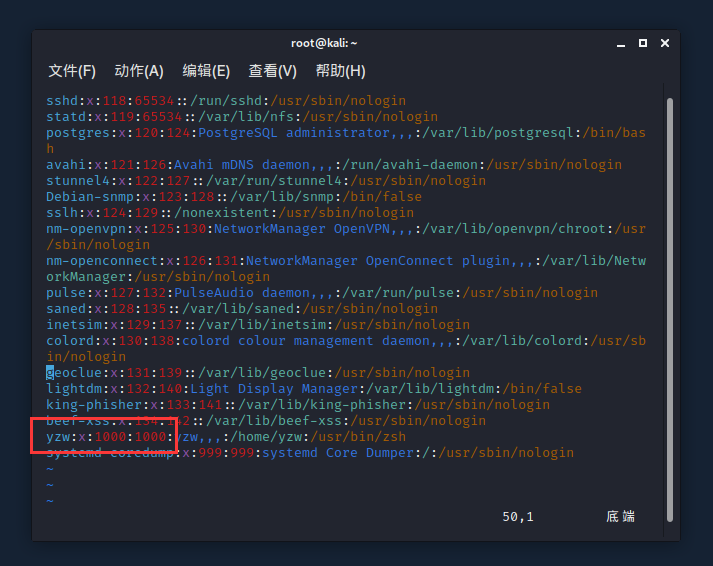Minimize the root@kali terminal window
The width and height of the screenshot is (713, 566).
tap(621, 43)
